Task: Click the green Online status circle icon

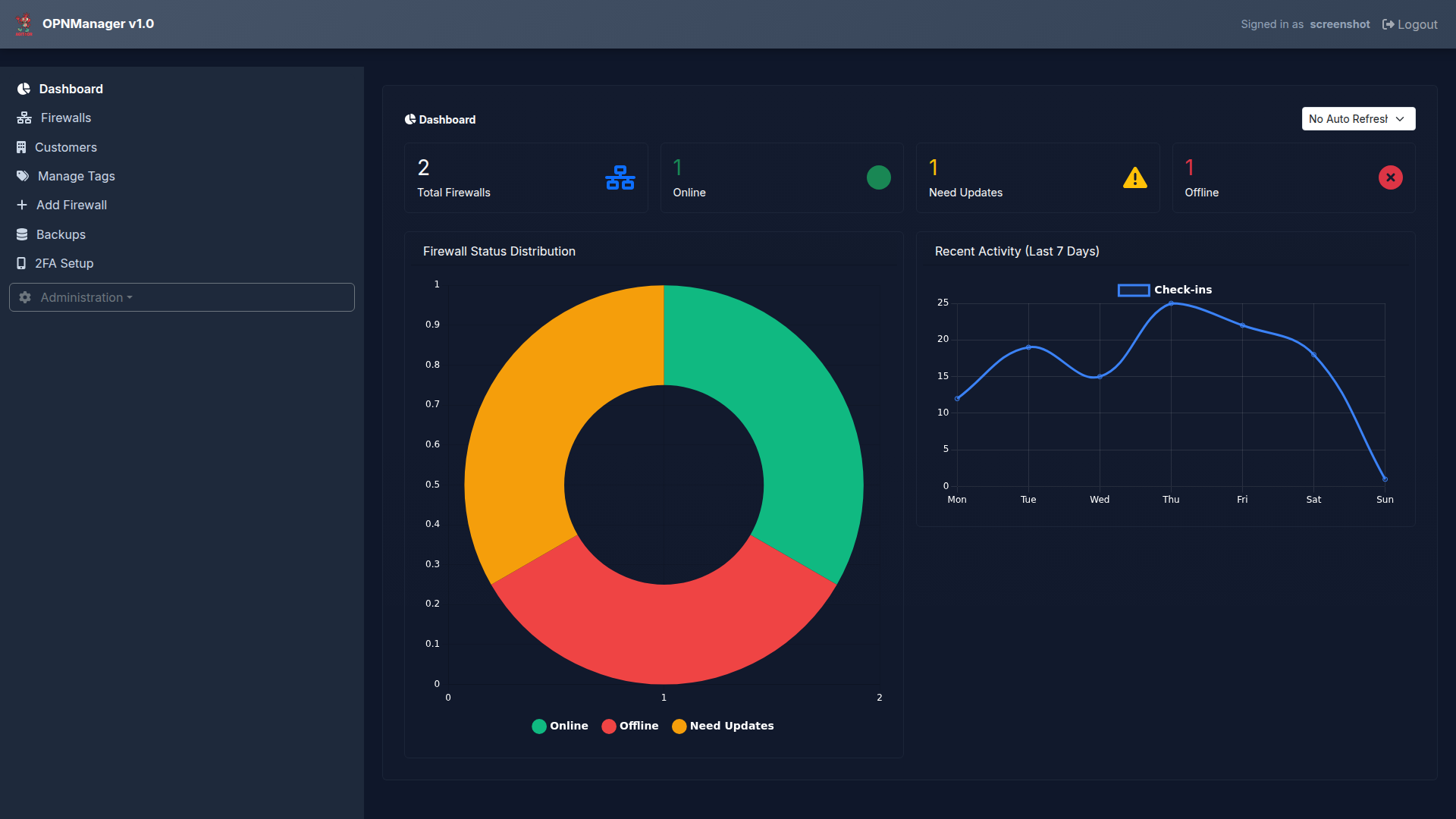Action: (x=878, y=177)
